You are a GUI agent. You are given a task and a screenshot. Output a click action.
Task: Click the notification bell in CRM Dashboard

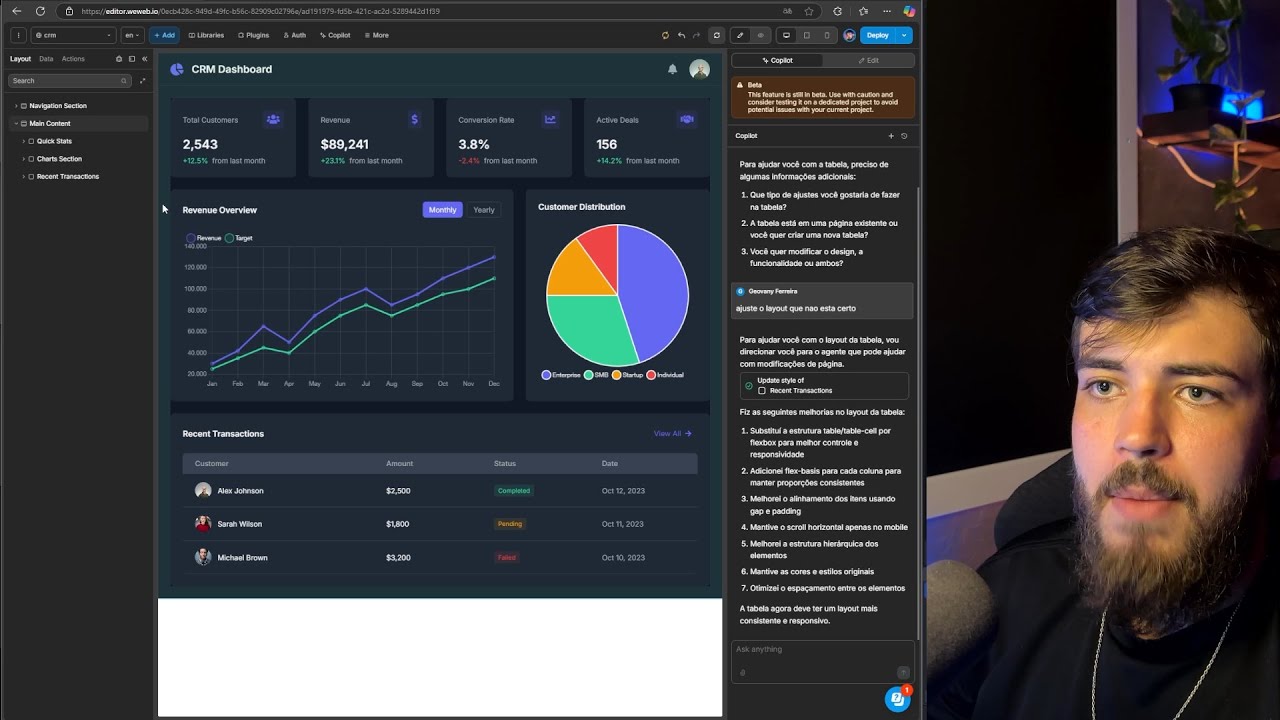672,69
